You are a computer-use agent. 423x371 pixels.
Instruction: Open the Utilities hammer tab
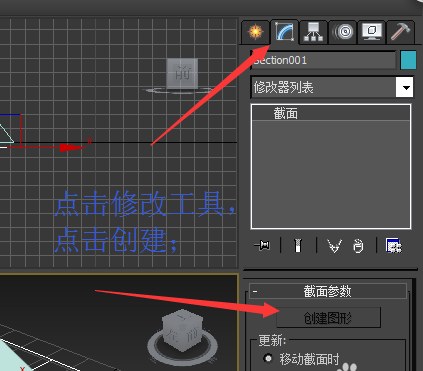coord(400,32)
